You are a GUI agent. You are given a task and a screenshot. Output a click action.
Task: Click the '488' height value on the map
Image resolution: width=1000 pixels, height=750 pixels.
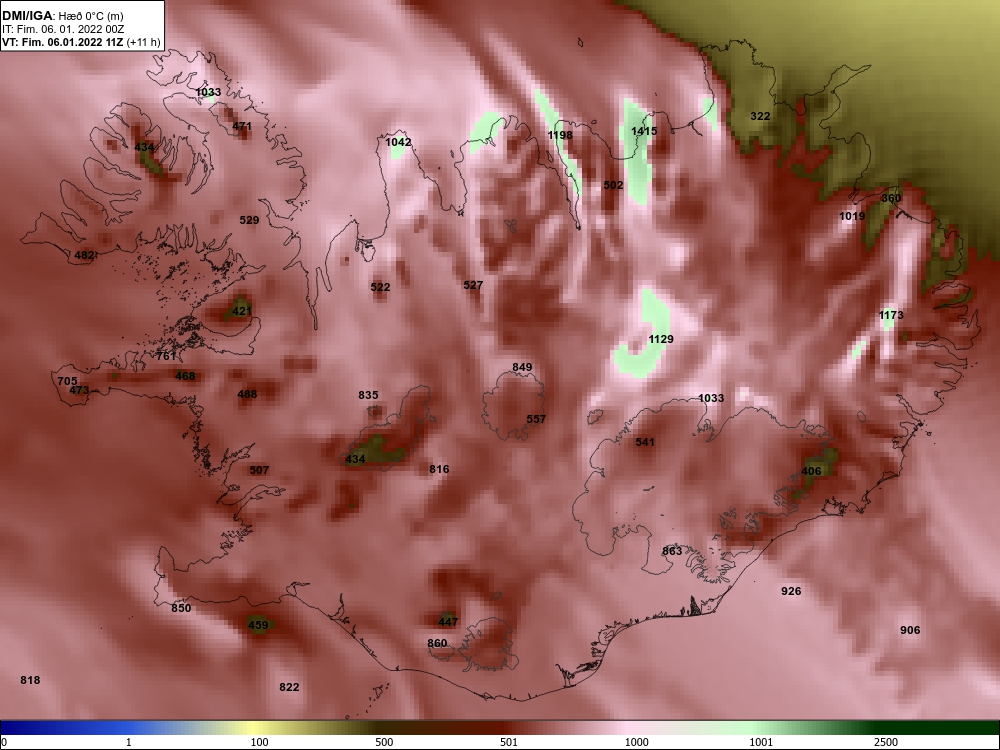(x=247, y=394)
